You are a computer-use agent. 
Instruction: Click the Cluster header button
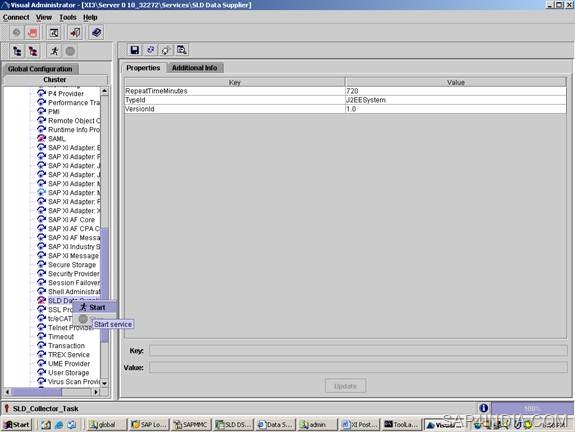click(55, 80)
